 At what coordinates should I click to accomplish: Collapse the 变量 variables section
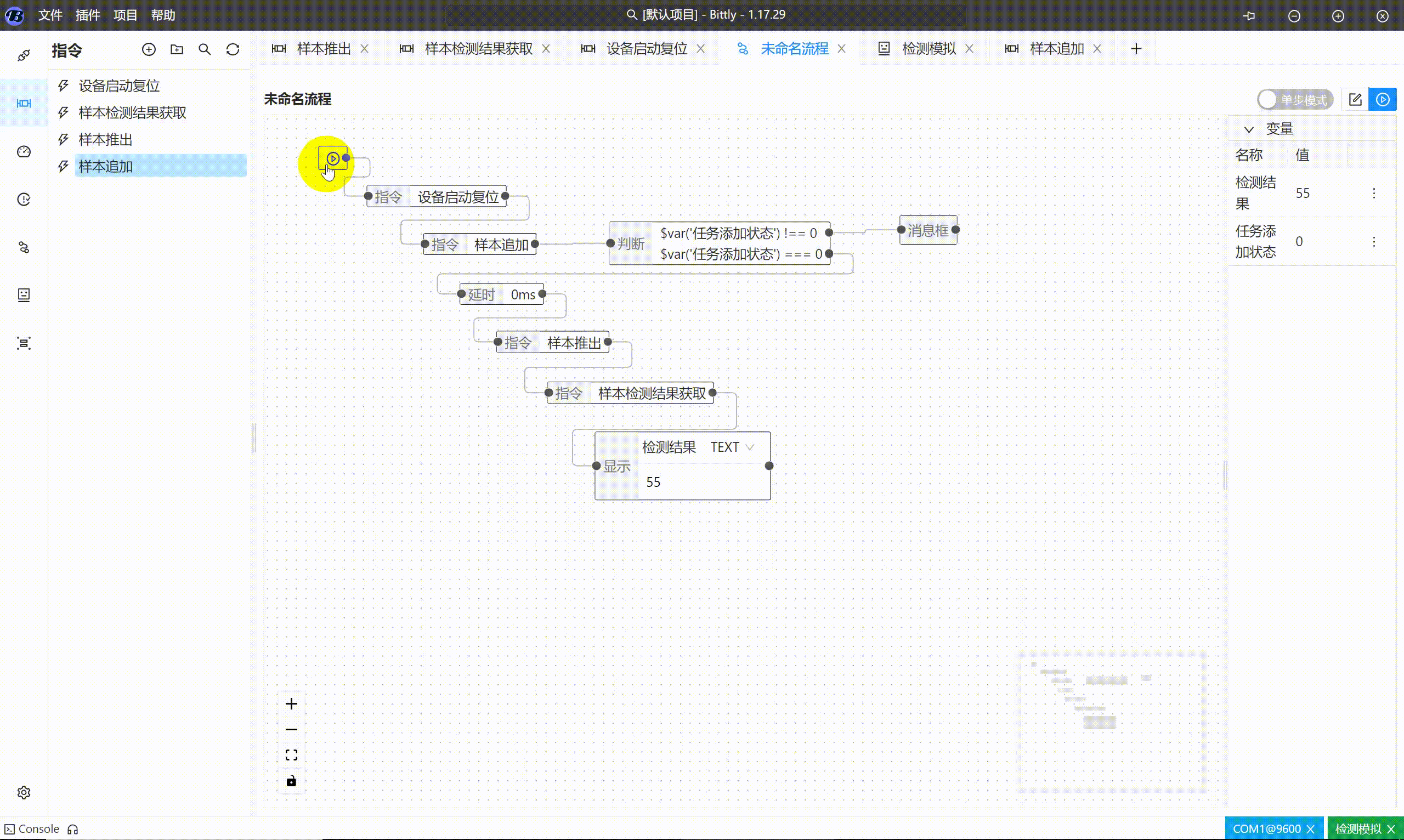pyautogui.click(x=1249, y=128)
